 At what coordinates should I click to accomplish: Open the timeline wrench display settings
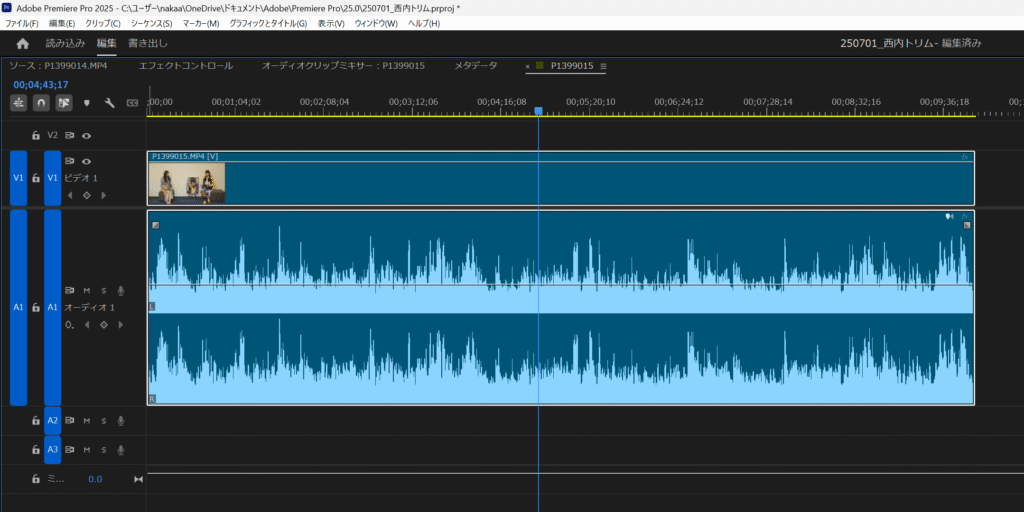click(x=109, y=102)
